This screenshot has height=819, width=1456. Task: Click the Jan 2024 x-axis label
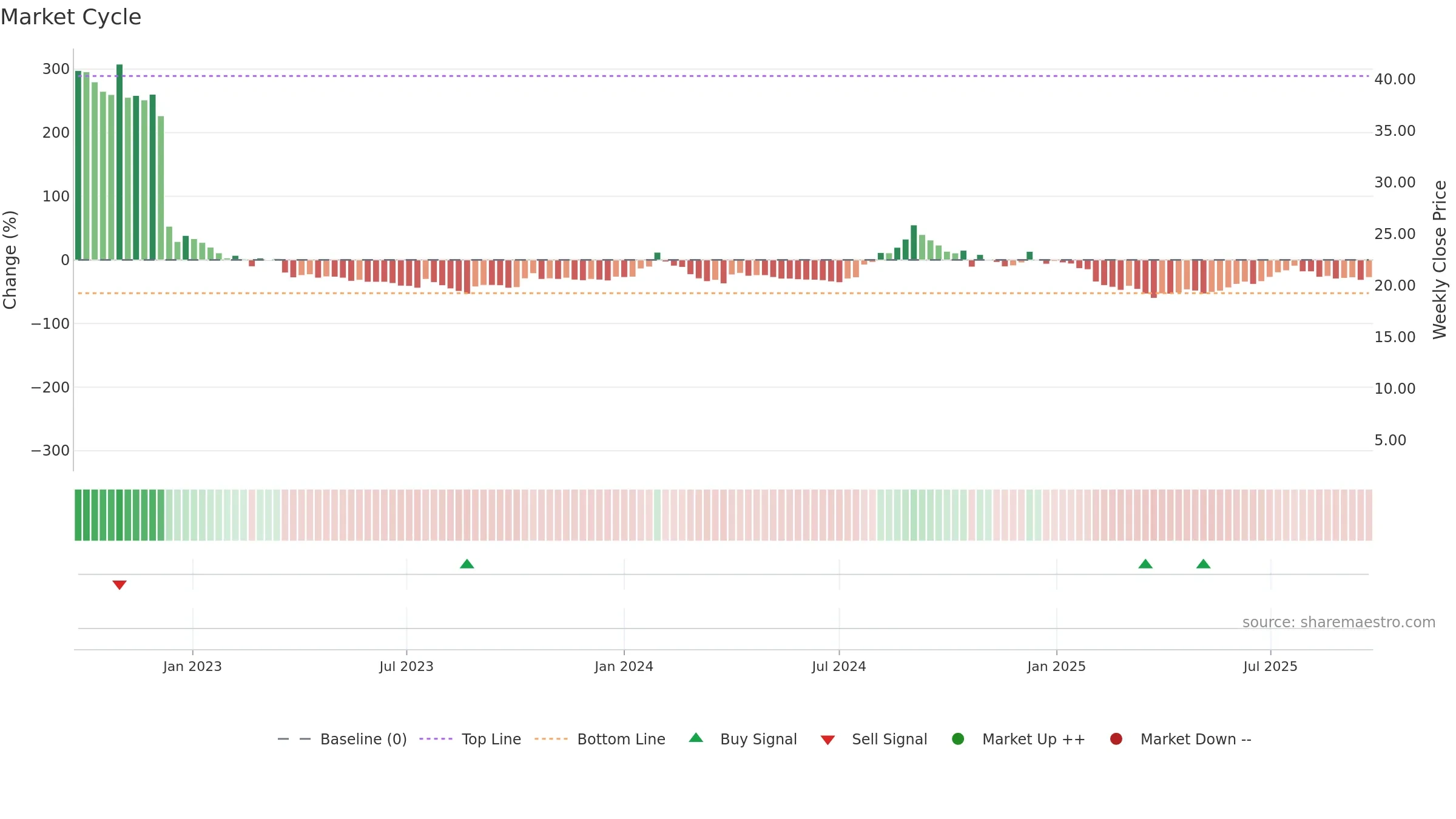click(x=624, y=666)
